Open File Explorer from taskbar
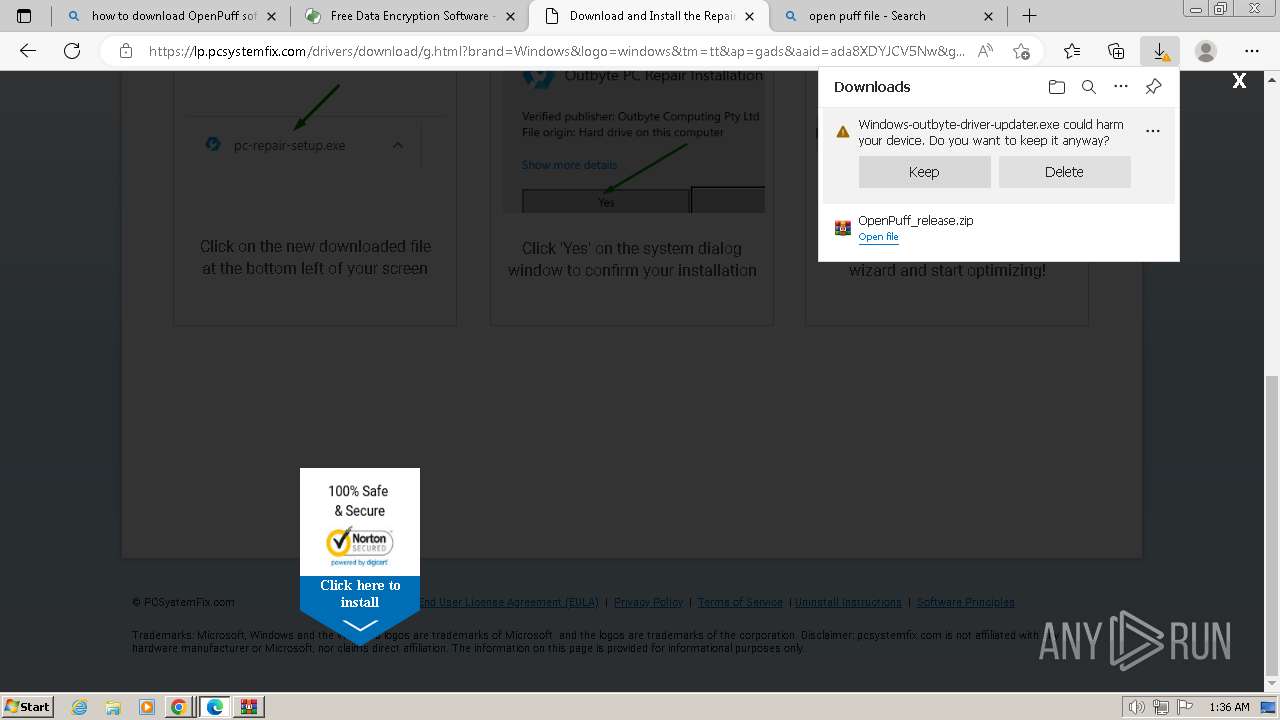The height and width of the screenshot is (720, 1280). pyautogui.click(x=113, y=707)
